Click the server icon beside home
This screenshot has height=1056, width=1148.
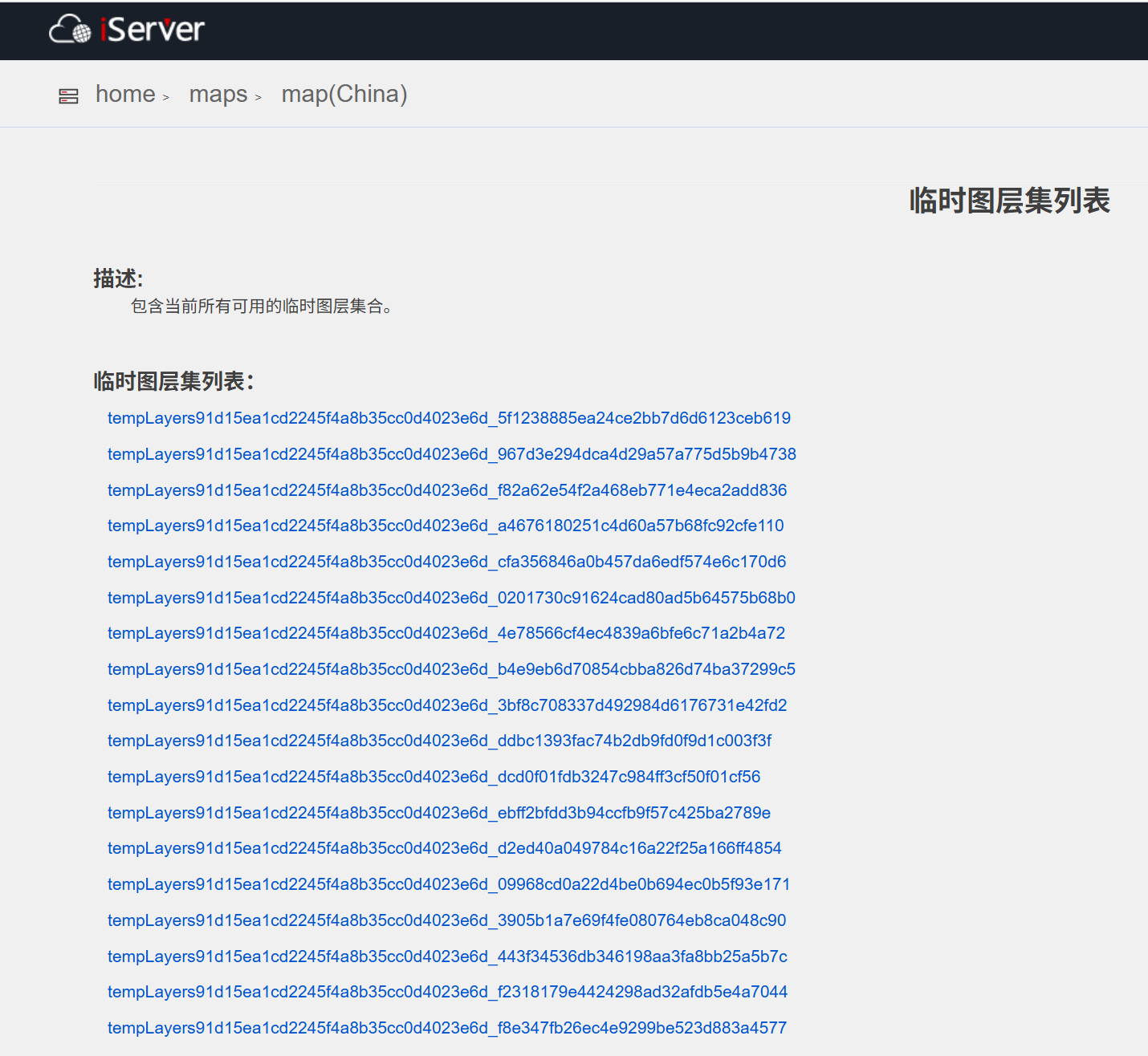coord(69,96)
